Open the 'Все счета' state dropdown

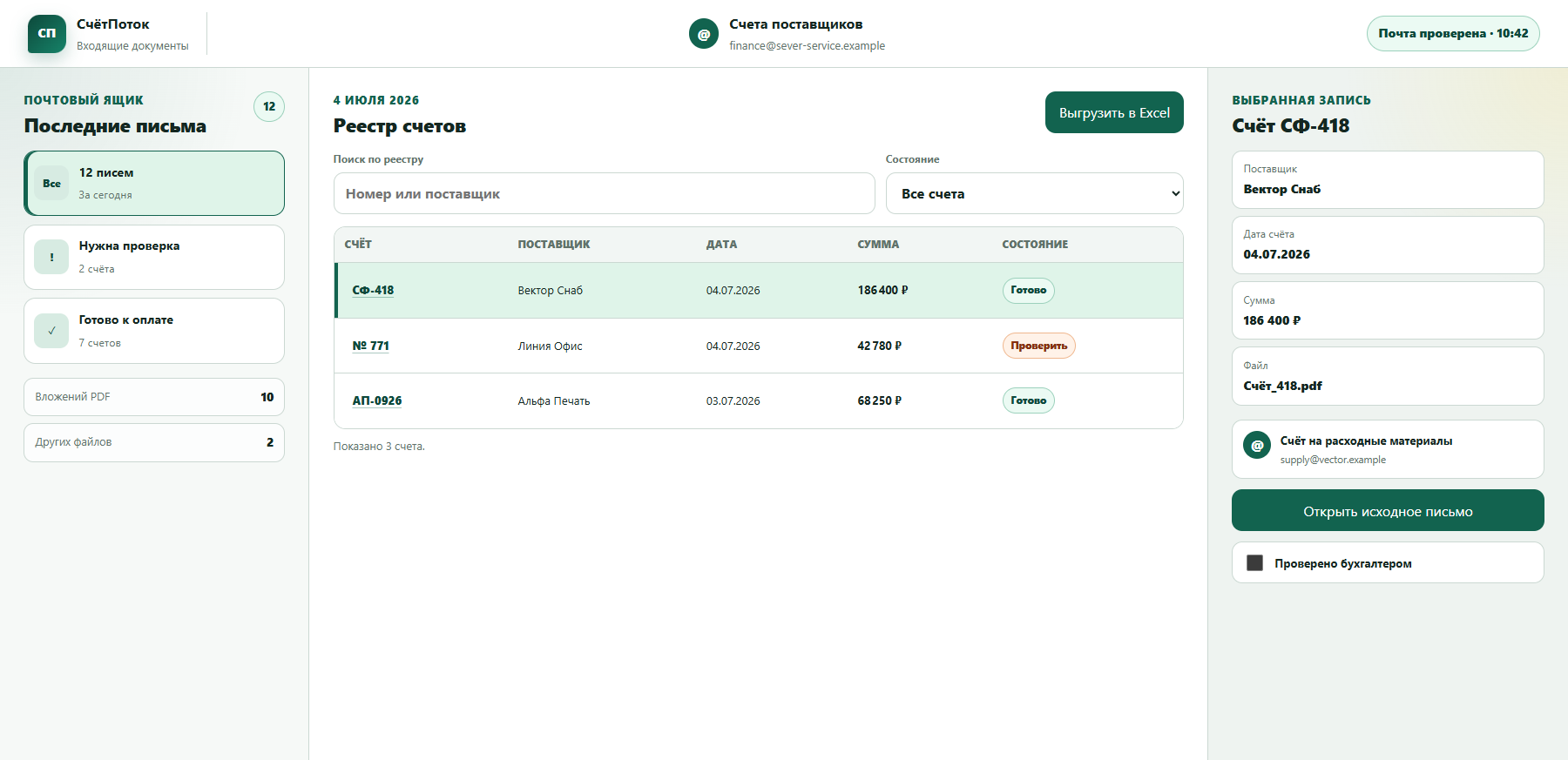(x=1034, y=193)
